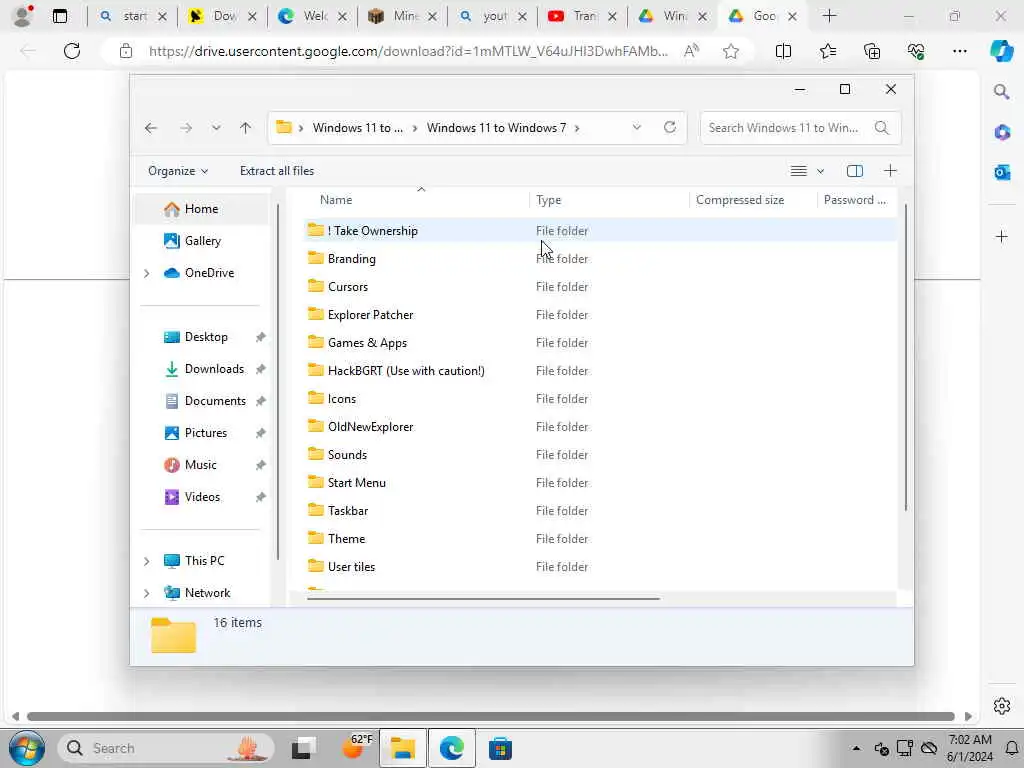
Task: Open Edge sidebar settings gear
Action: point(1002,706)
